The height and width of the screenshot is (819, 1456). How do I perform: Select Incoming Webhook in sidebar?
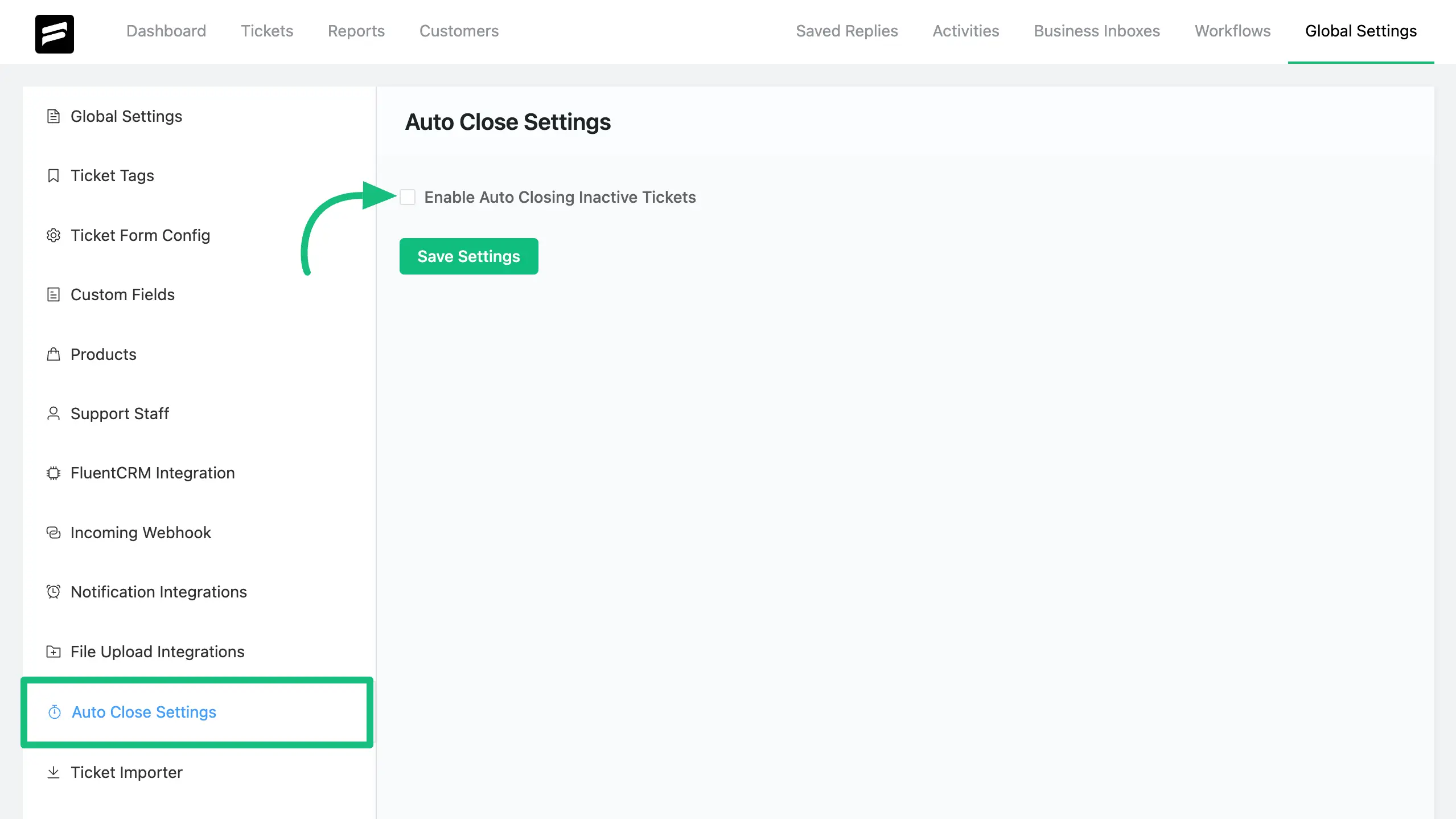[199, 533]
